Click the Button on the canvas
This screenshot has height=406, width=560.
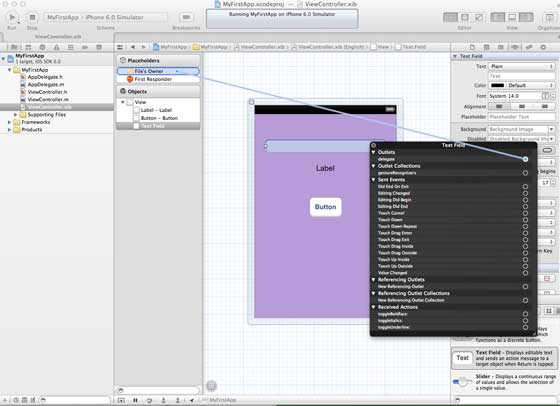click(325, 207)
